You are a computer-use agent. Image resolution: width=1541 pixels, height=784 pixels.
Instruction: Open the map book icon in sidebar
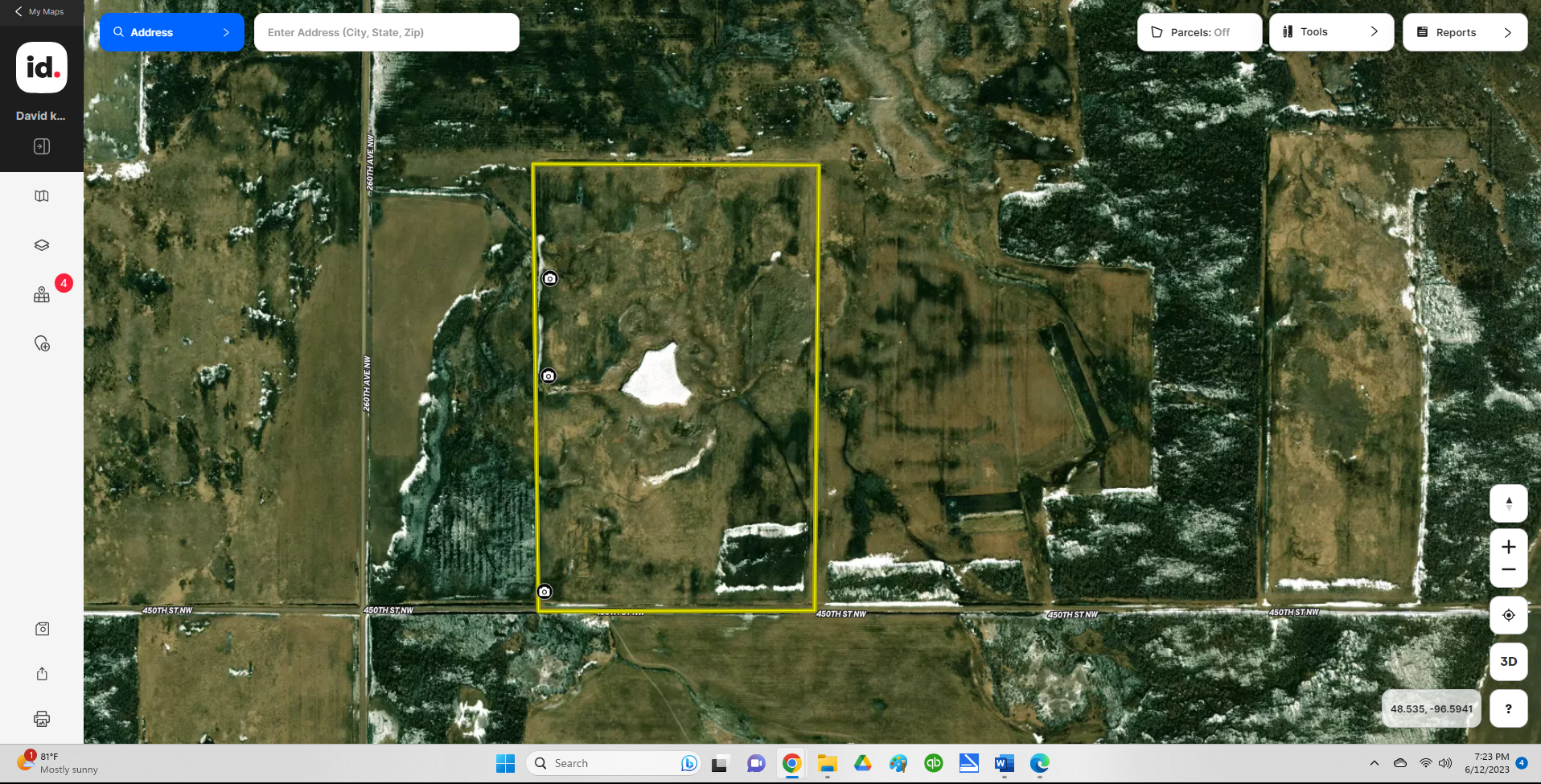point(42,196)
